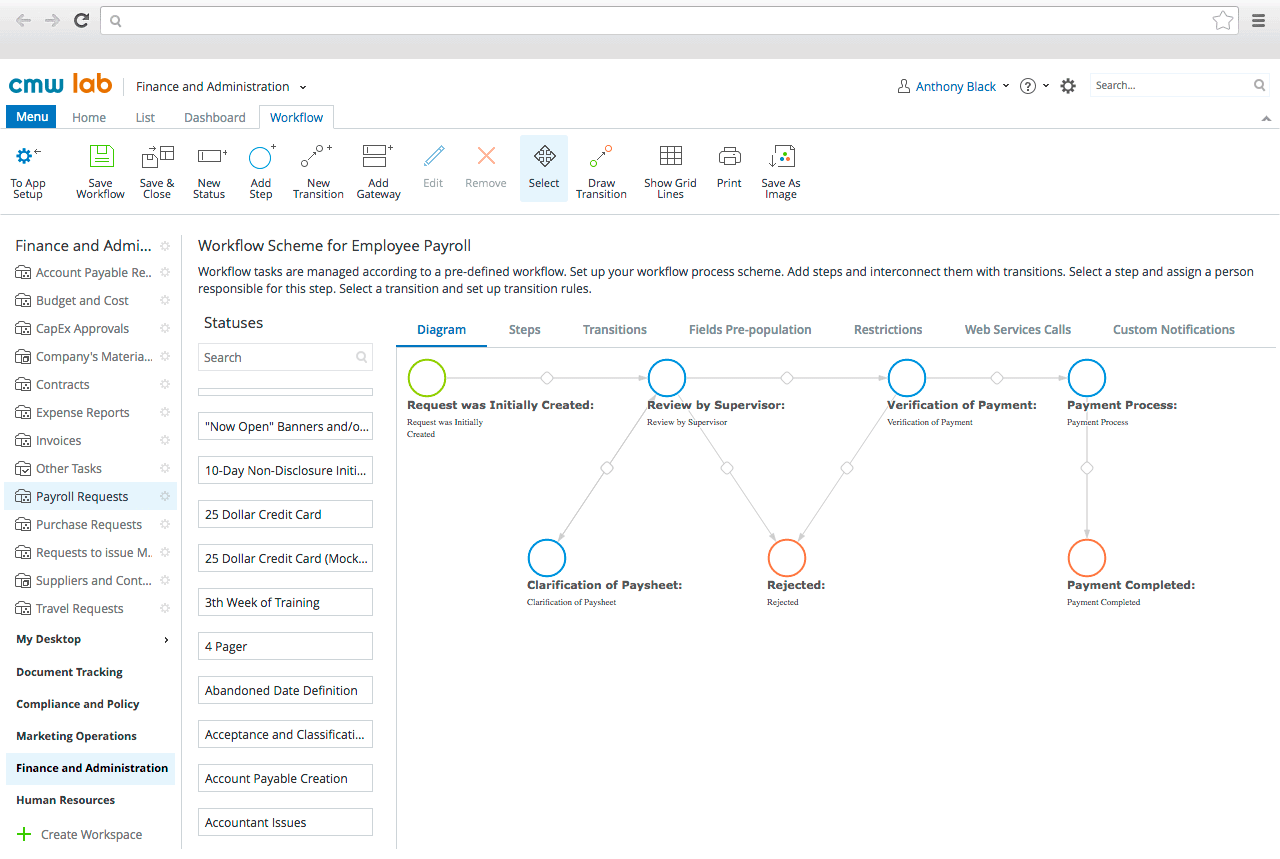Switch to the Dashboard tab

pyautogui.click(x=215, y=117)
